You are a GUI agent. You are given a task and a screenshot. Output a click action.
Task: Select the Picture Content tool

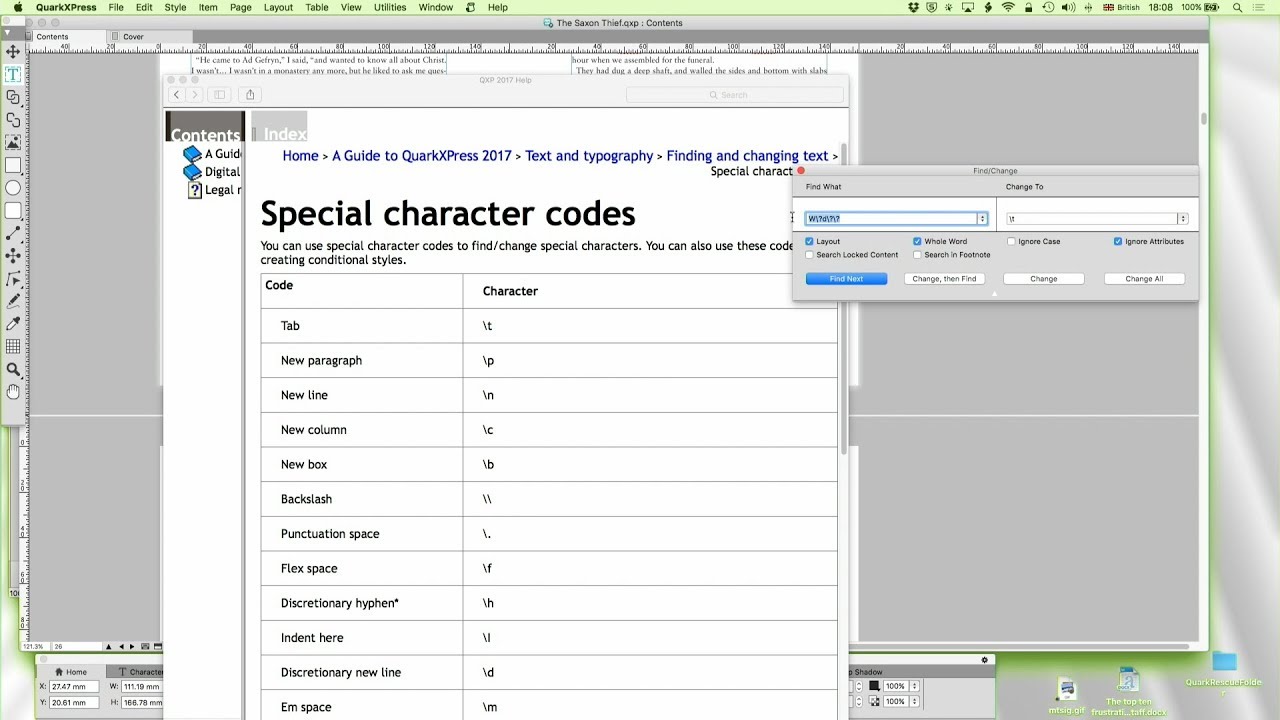point(13,143)
